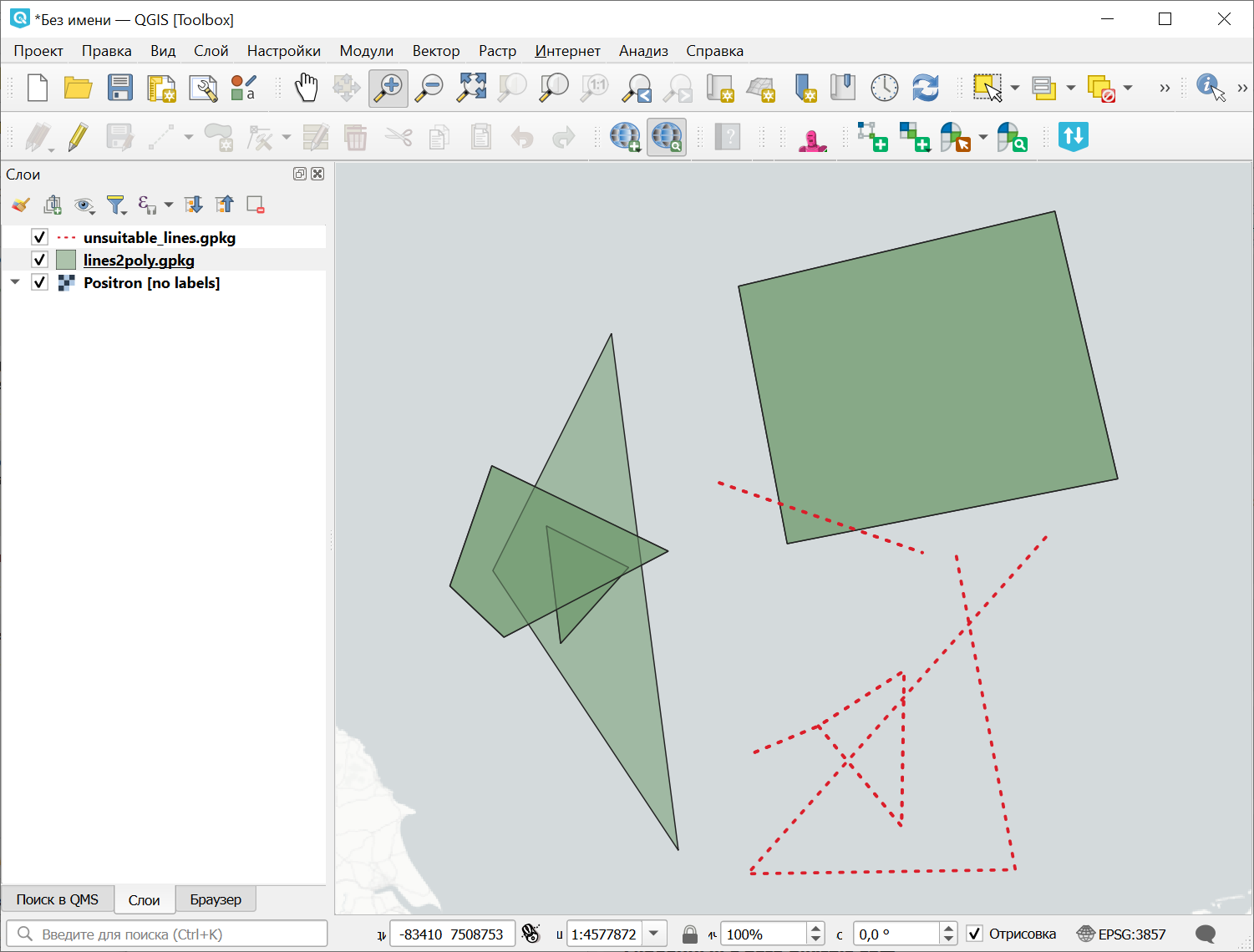1254x952 pixels.
Task: Click the green lines2poly.gpkg color swatch
Action: click(x=66, y=260)
